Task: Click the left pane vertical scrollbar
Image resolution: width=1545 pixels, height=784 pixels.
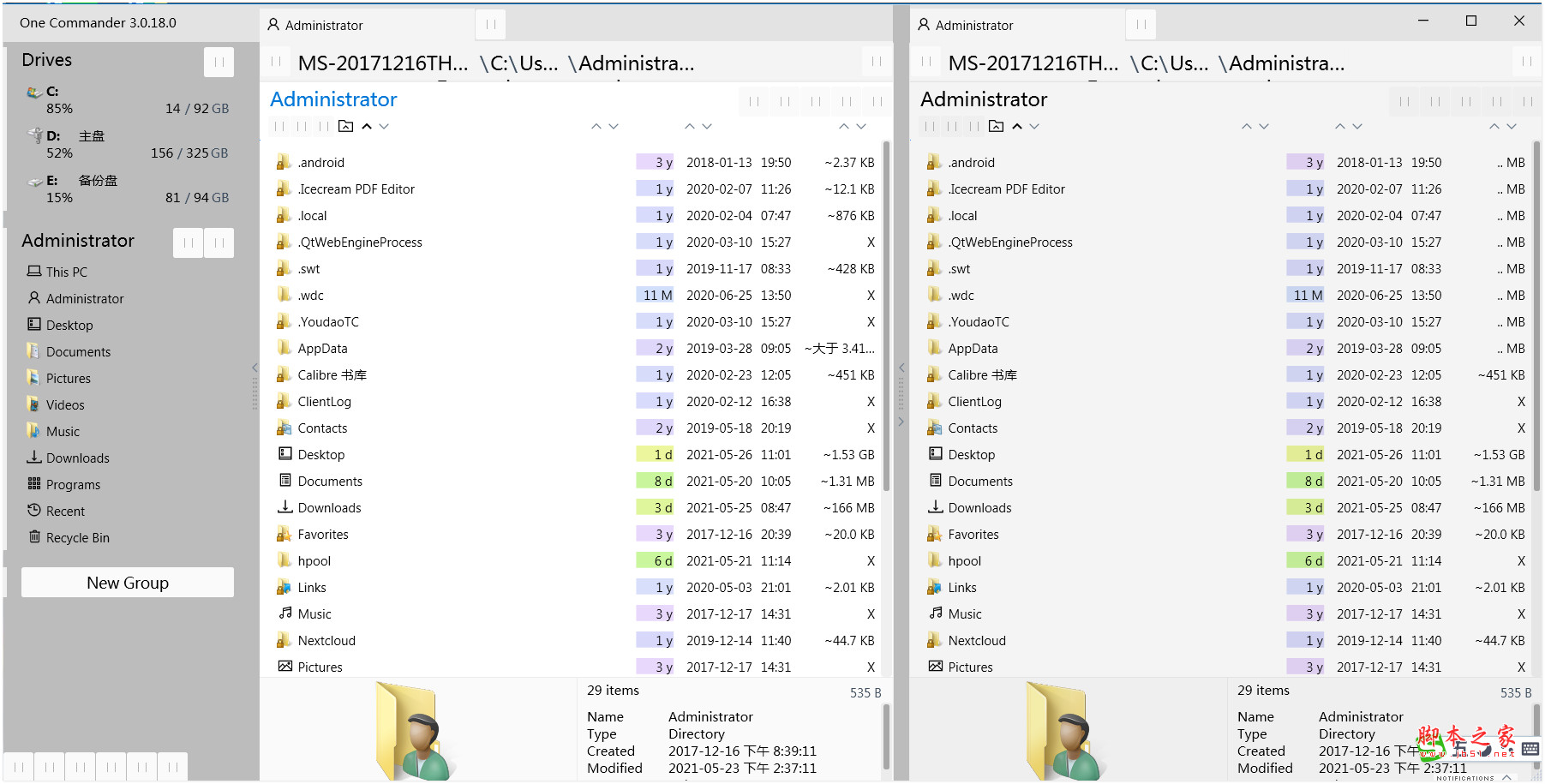Action: coord(885,317)
